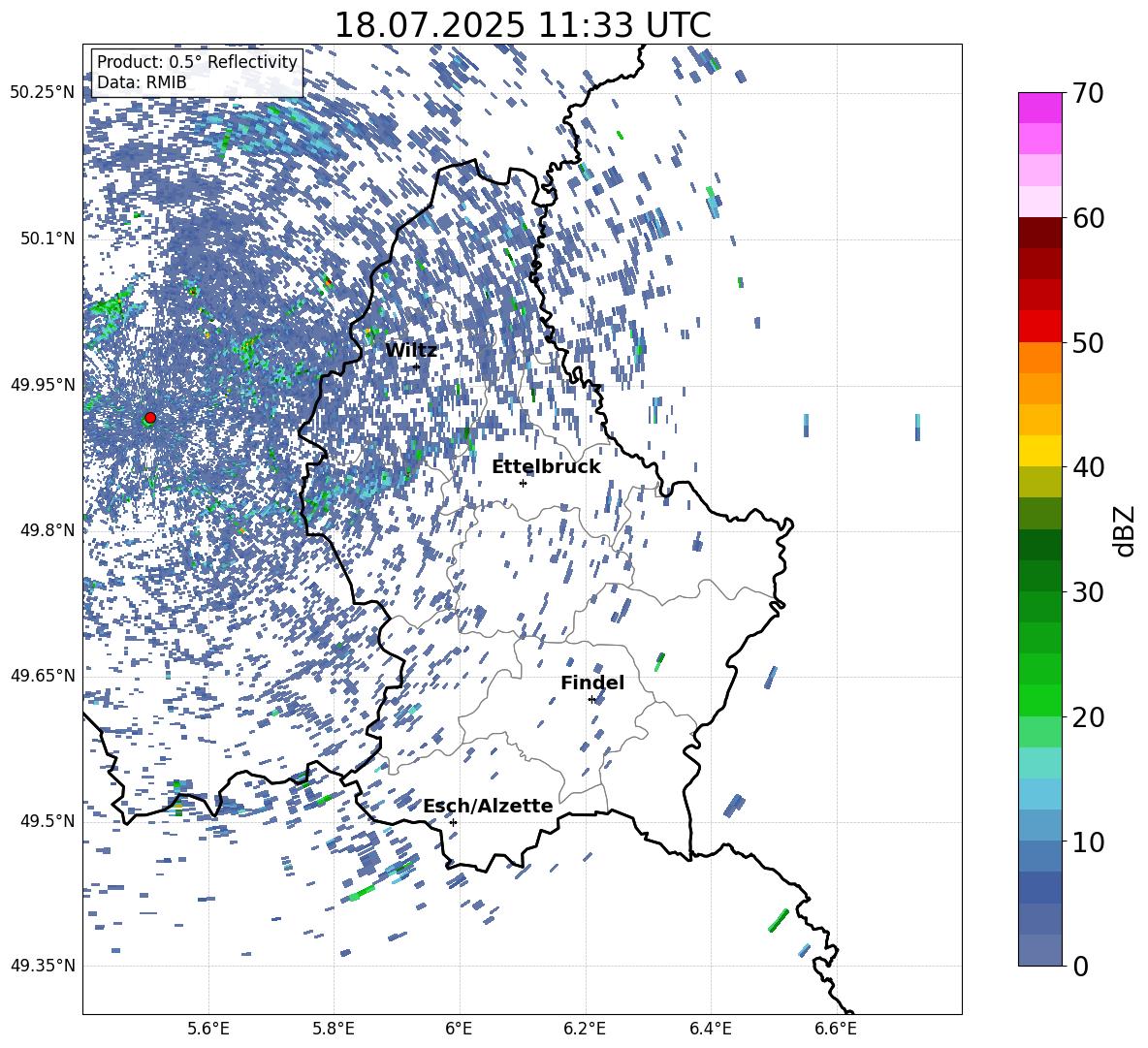Viewport: 1148px width, 1048px height.
Task: Click the 6.2°E longitude label
Action: click(x=585, y=1029)
